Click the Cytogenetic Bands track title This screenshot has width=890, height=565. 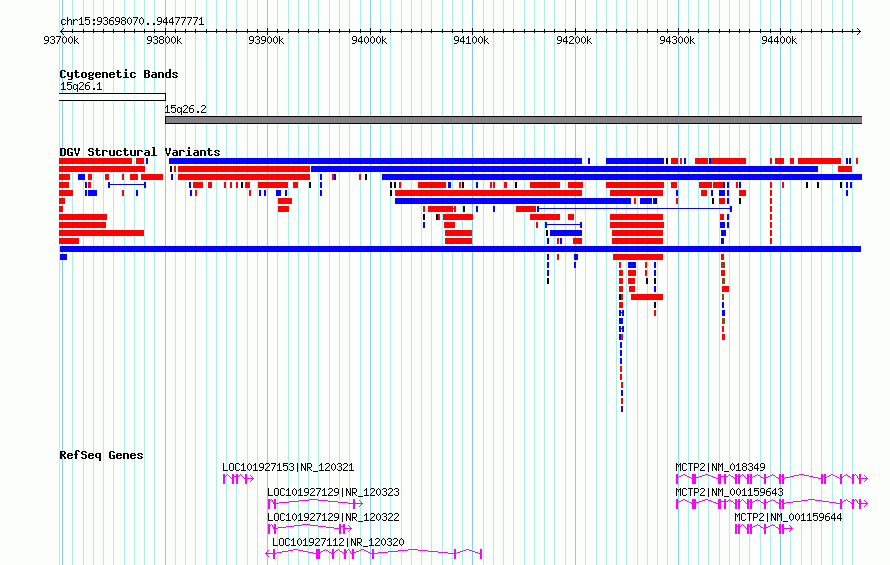point(119,74)
